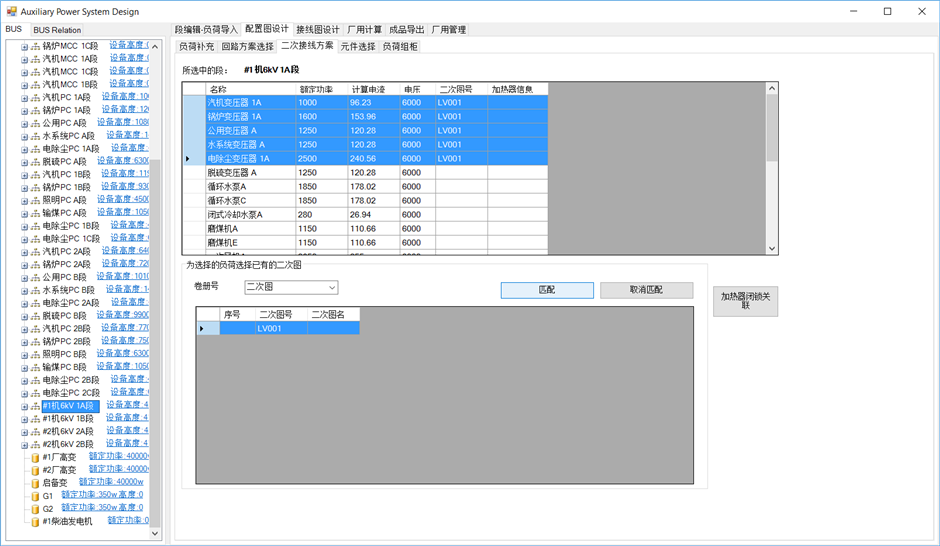Click the cylinder icon next to #1厂高变
Viewport: 940px width, 546px height.
click(x=35, y=457)
